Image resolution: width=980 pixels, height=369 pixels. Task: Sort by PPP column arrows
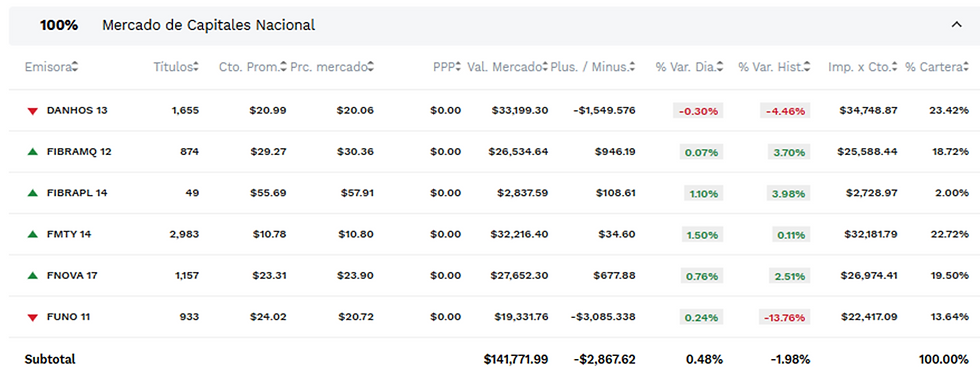click(x=458, y=67)
